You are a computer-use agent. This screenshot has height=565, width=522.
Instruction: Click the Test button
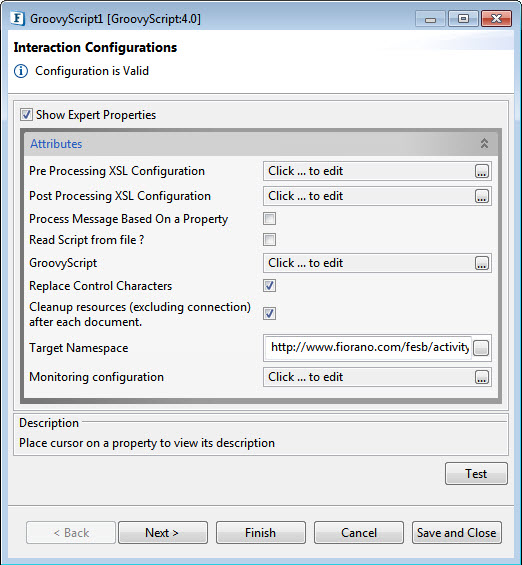[476, 473]
